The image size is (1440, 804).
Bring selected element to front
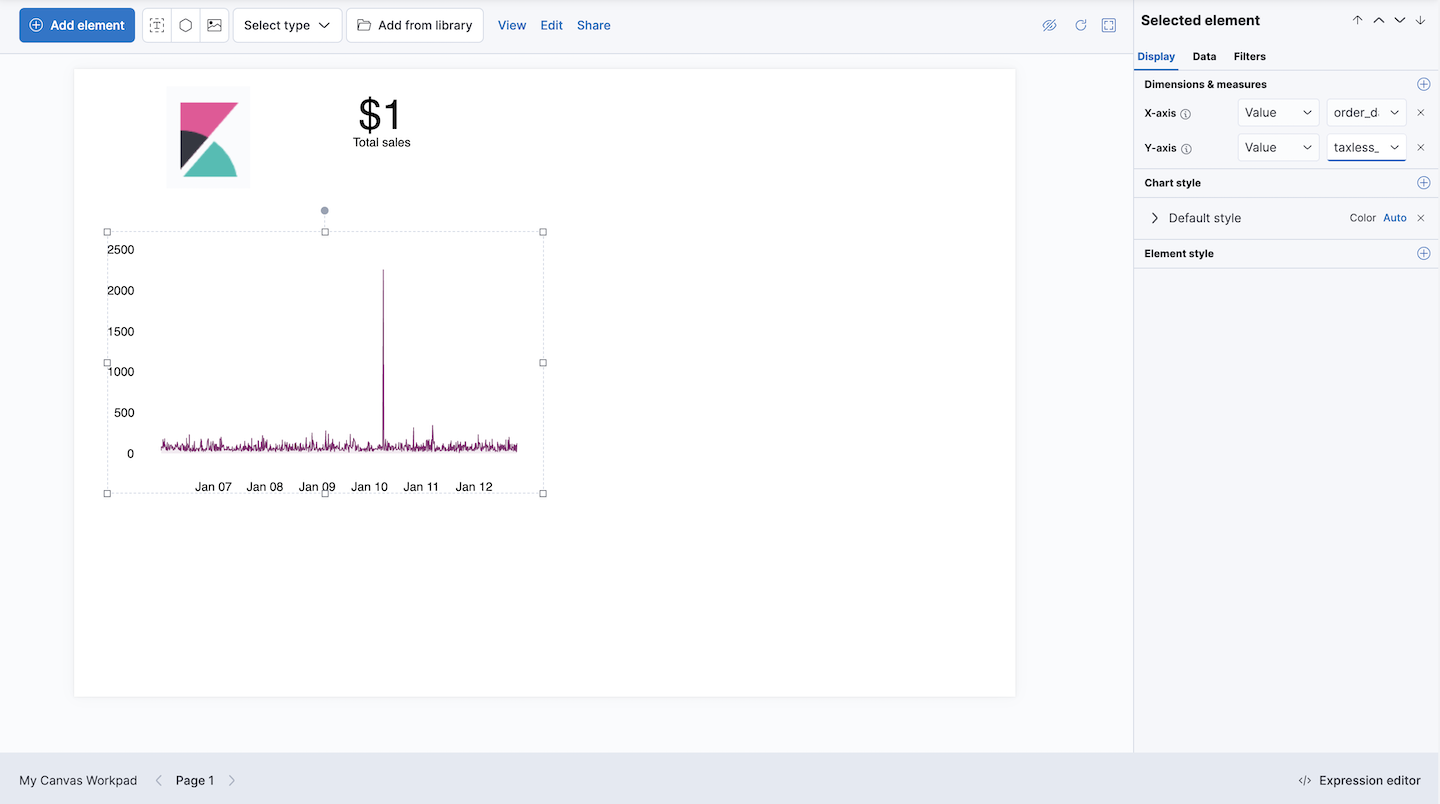point(1357,19)
